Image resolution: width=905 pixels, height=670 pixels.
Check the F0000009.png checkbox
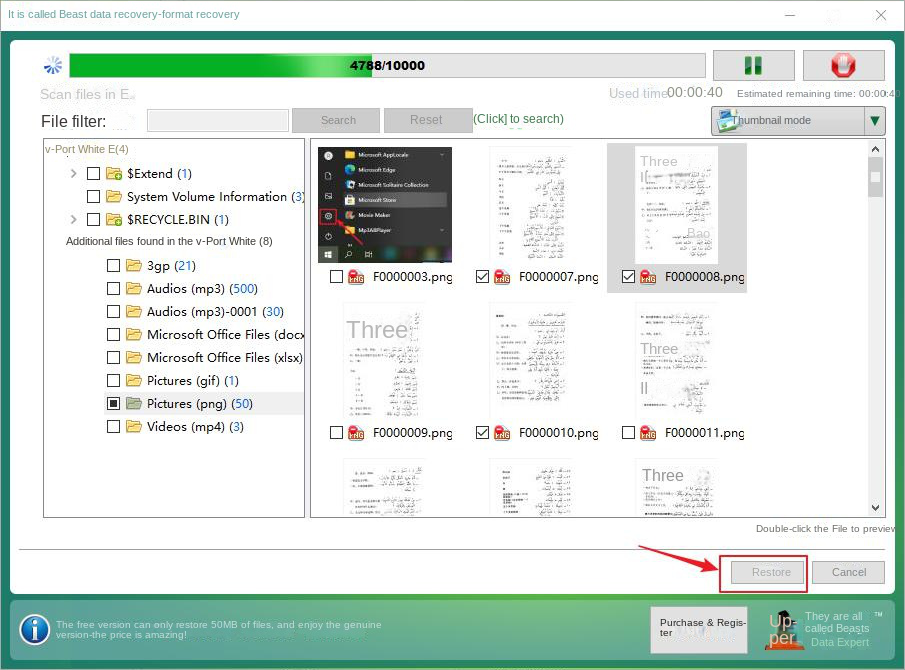click(337, 433)
